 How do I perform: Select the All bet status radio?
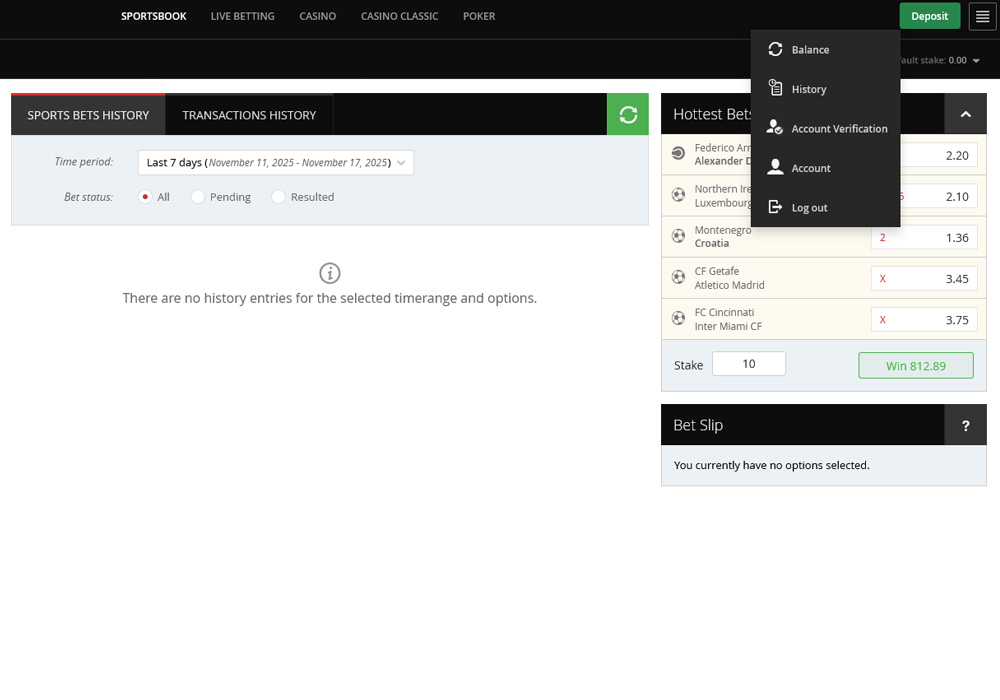(x=145, y=197)
